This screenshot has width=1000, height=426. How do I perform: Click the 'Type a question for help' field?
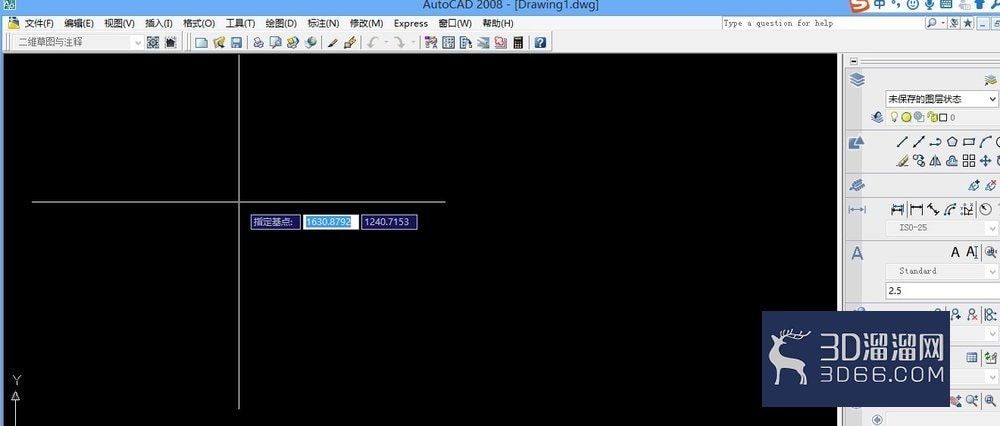(823, 24)
